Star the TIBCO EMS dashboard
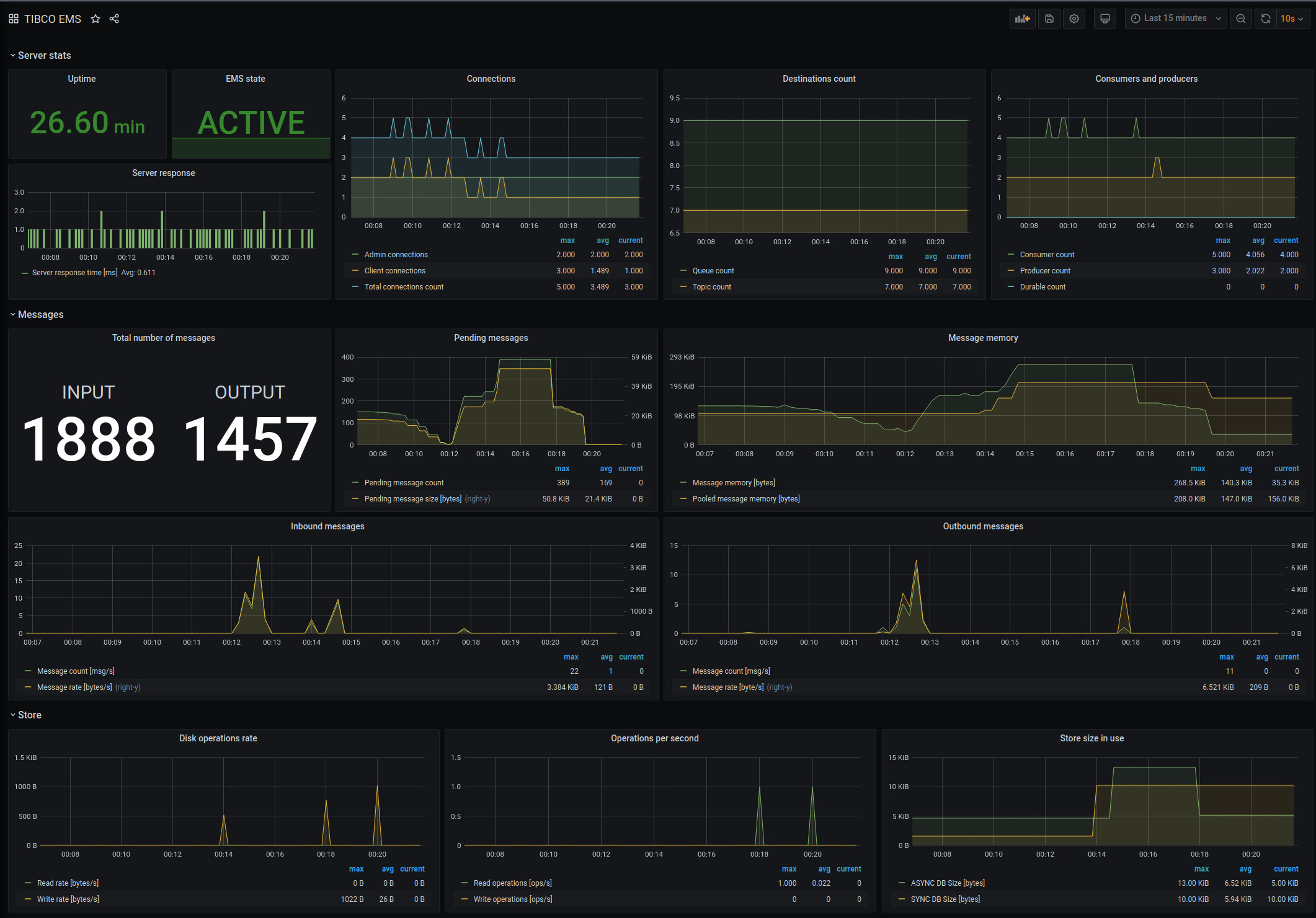The height and width of the screenshot is (918, 1316). click(x=96, y=19)
